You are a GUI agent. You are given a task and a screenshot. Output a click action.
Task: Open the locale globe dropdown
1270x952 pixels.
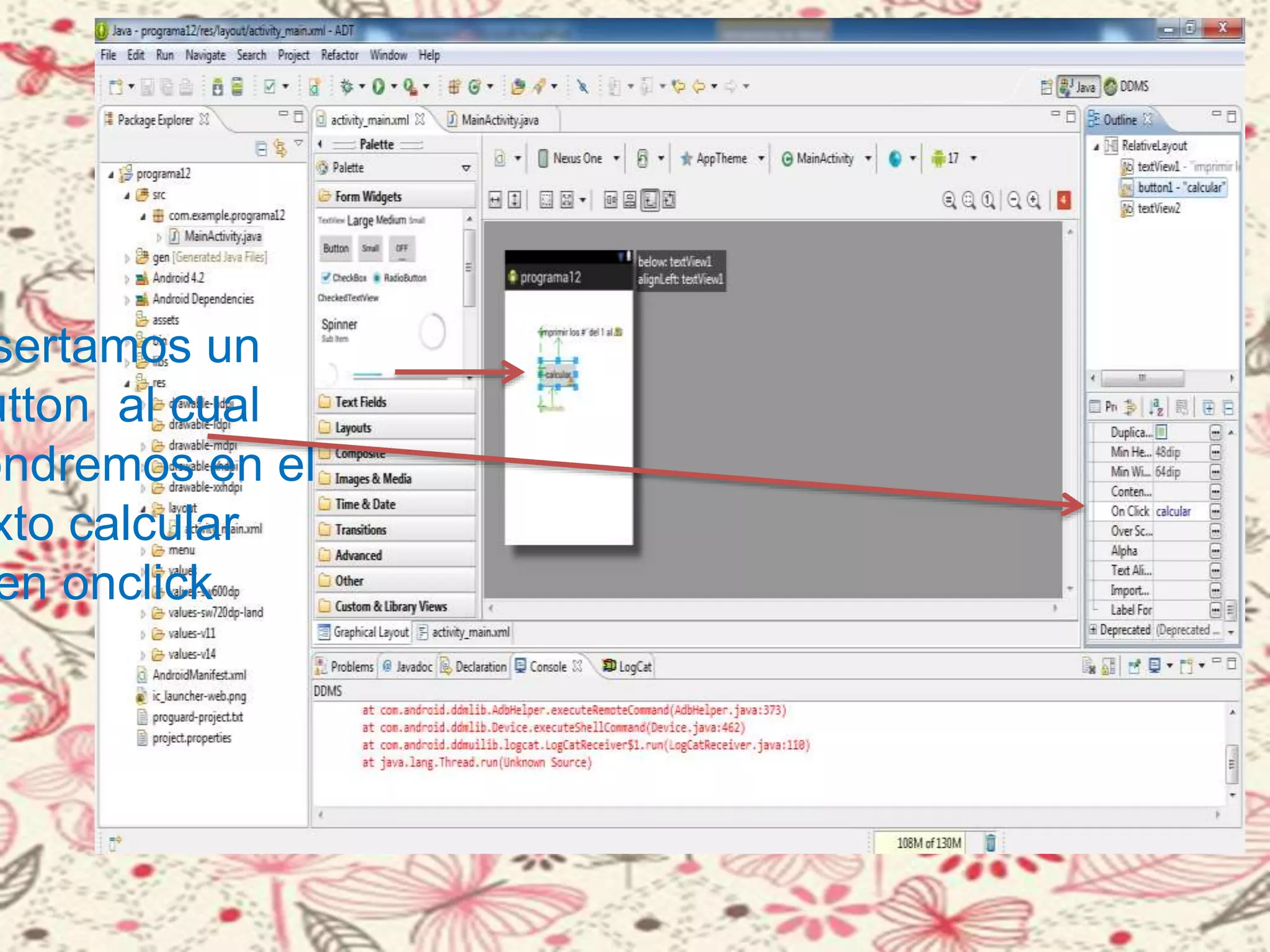pos(902,159)
